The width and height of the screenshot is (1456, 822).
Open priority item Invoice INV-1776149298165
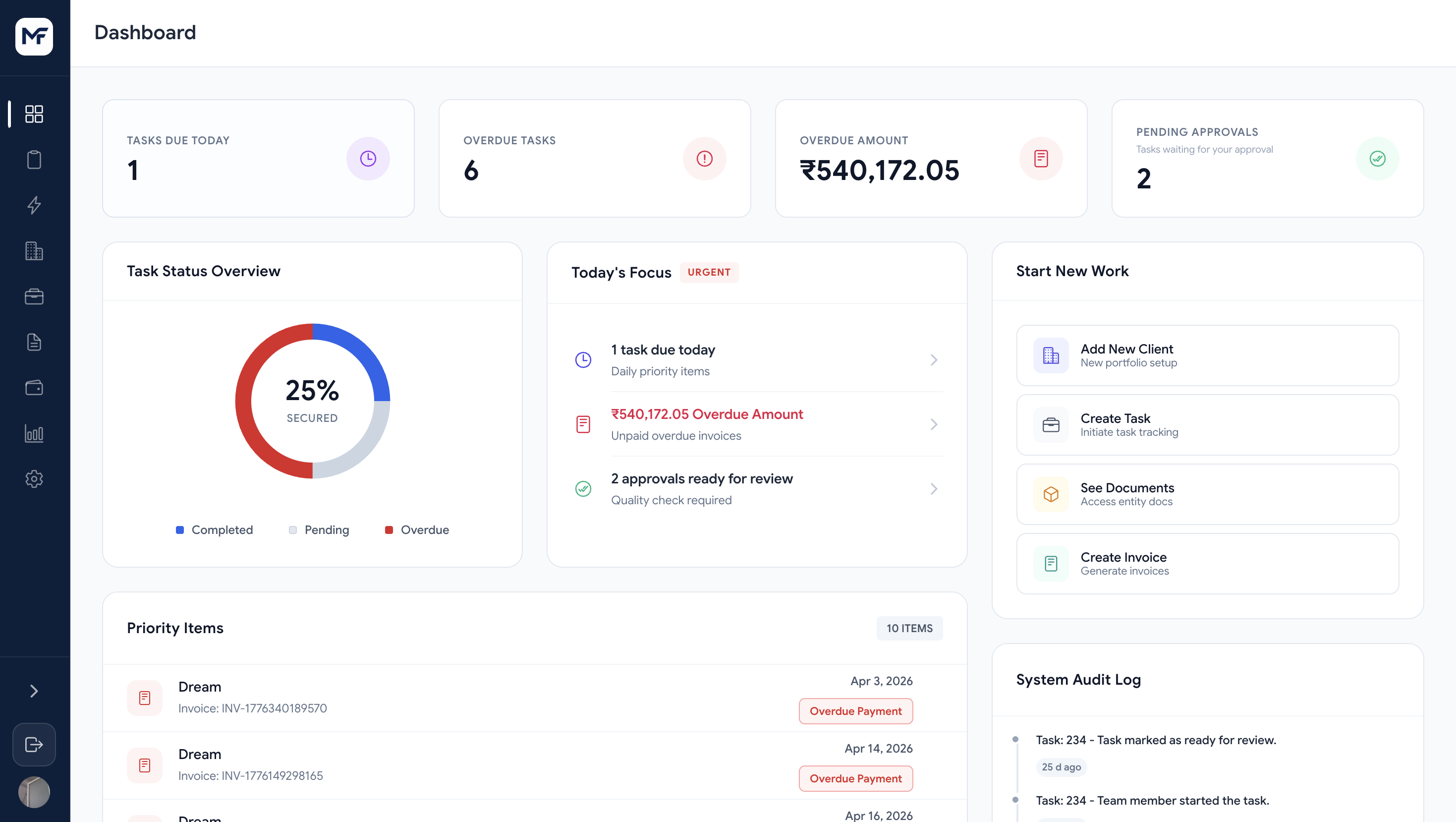(535, 765)
